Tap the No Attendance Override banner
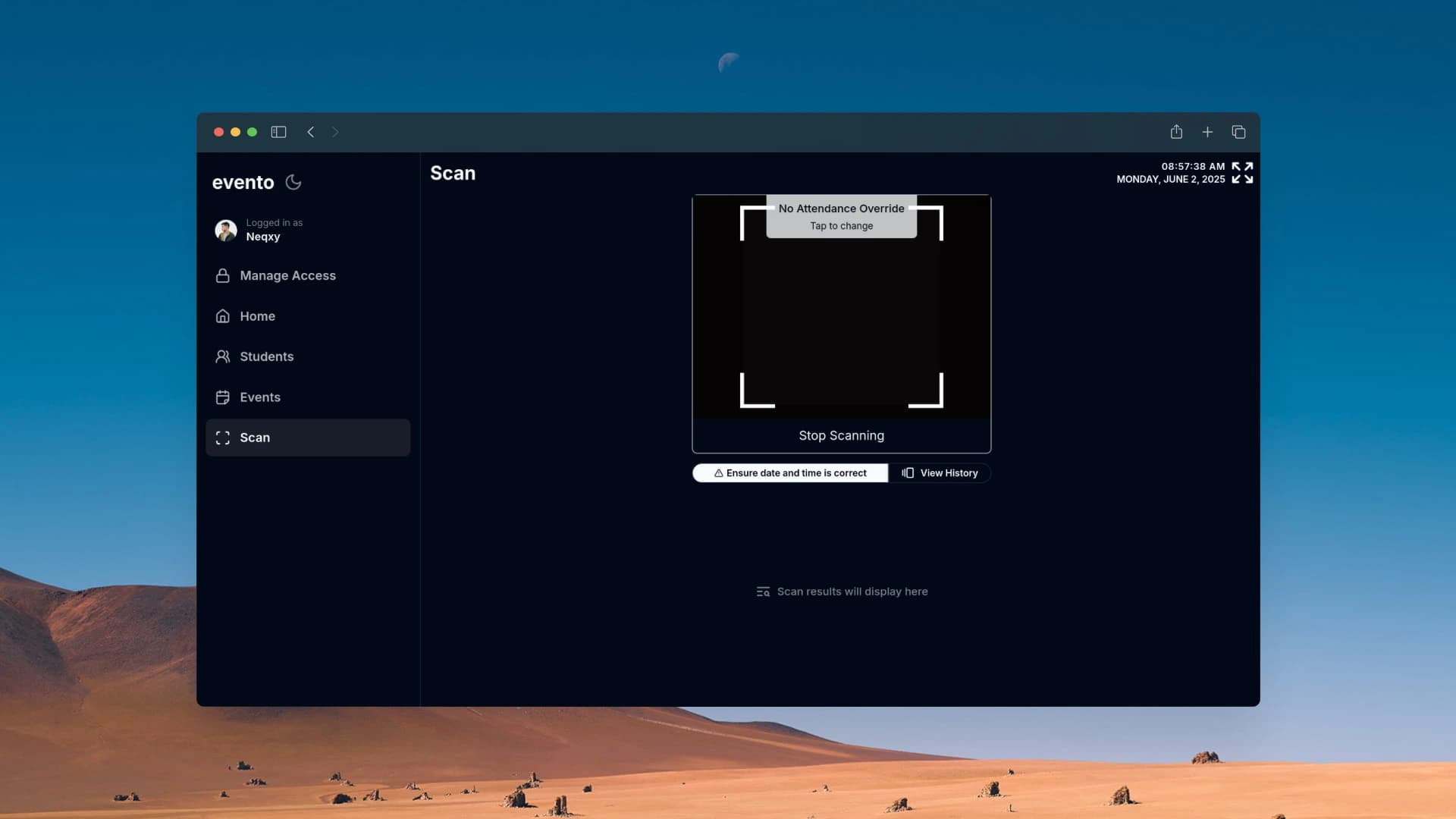Viewport: 1456px width, 819px height. coord(841,216)
